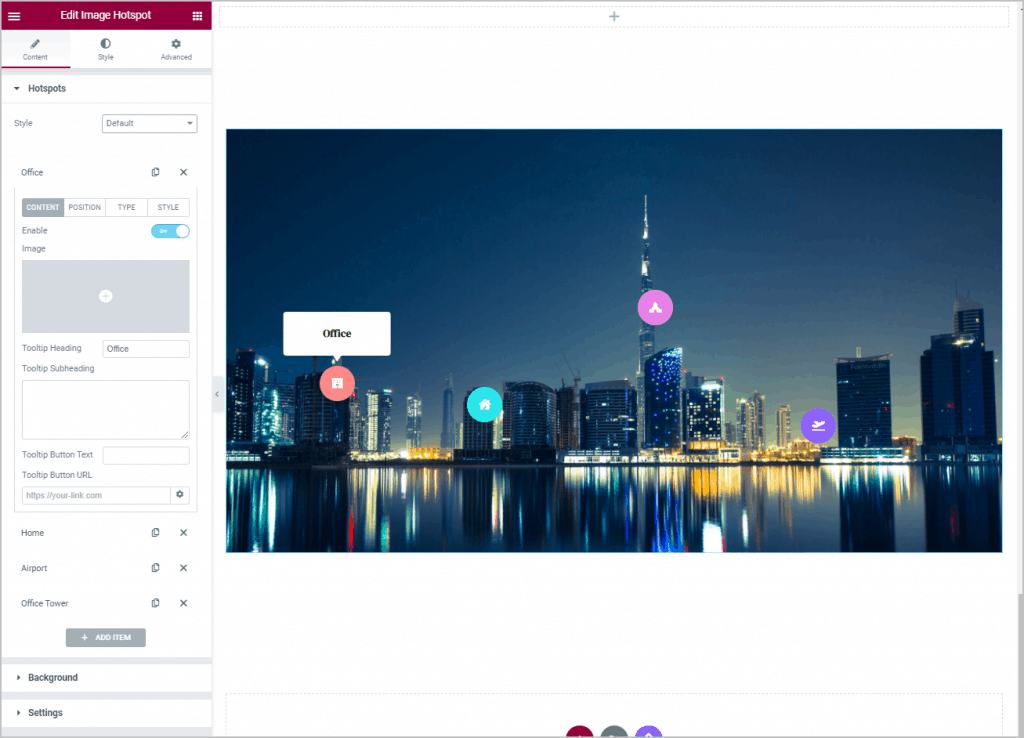1024x738 pixels.
Task: Open link options gear for Tooltip Button URL
Action: click(180, 495)
